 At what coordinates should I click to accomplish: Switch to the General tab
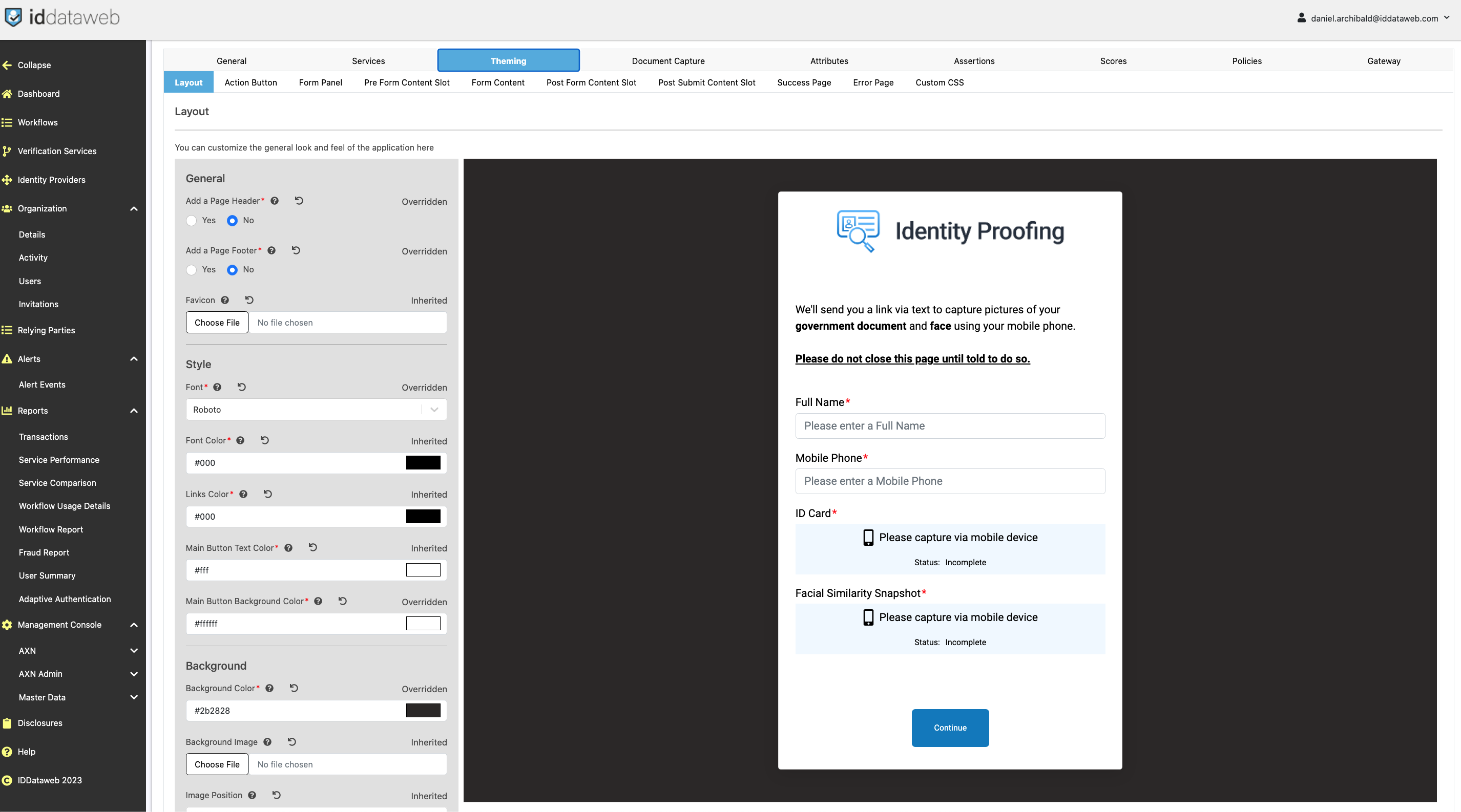pyautogui.click(x=232, y=60)
